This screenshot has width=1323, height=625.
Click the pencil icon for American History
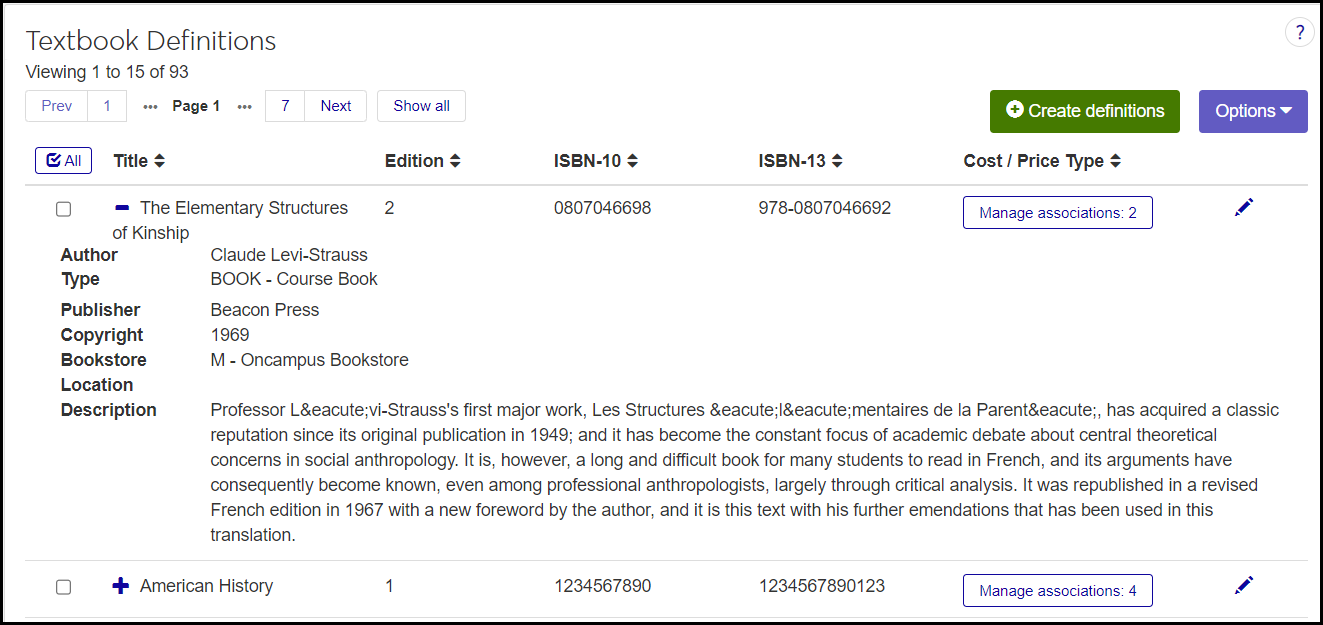[x=1244, y=585]
